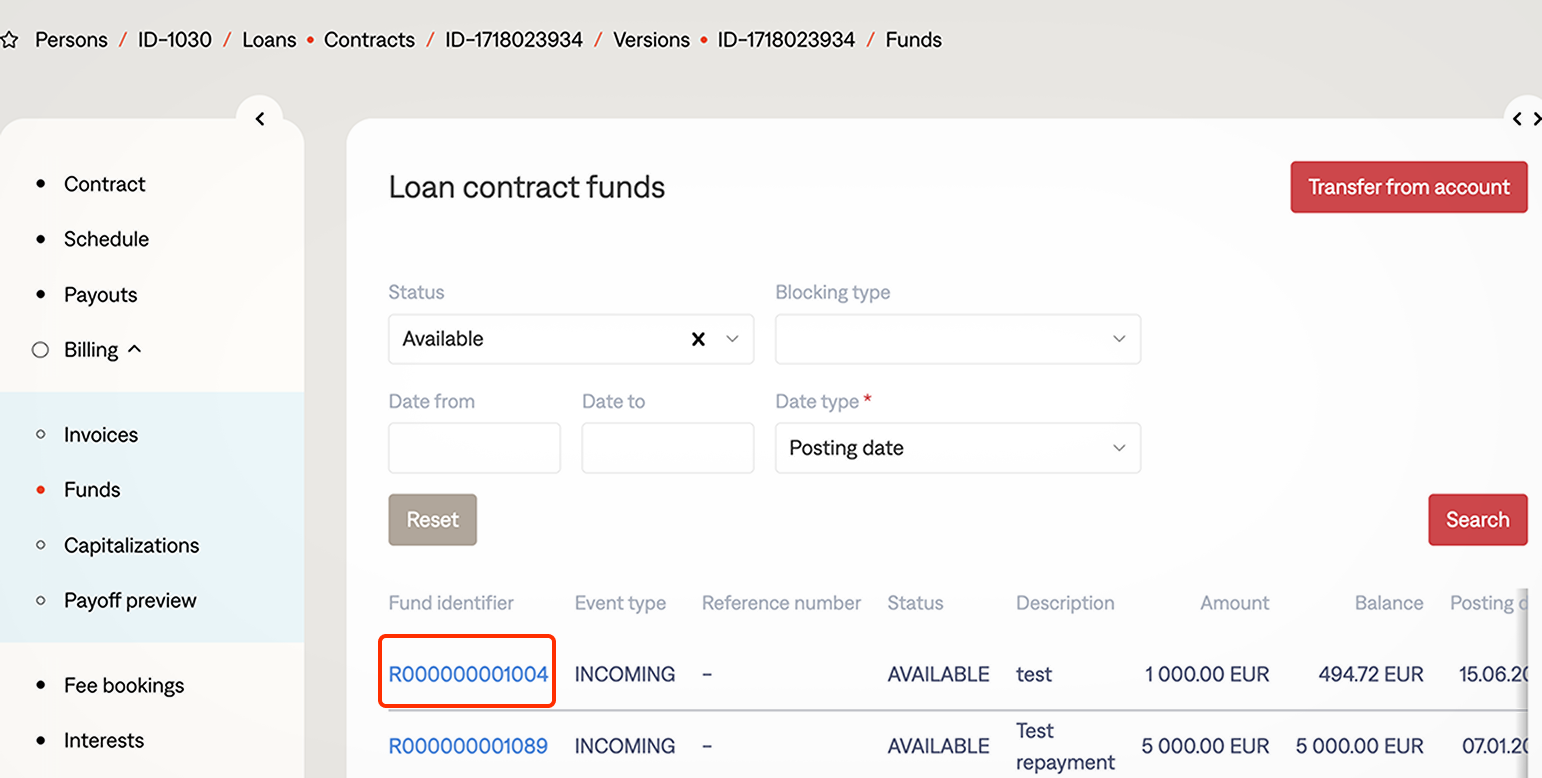
Task: Click the panel expand arrows at top right
Action: (x=1526, y=119)
